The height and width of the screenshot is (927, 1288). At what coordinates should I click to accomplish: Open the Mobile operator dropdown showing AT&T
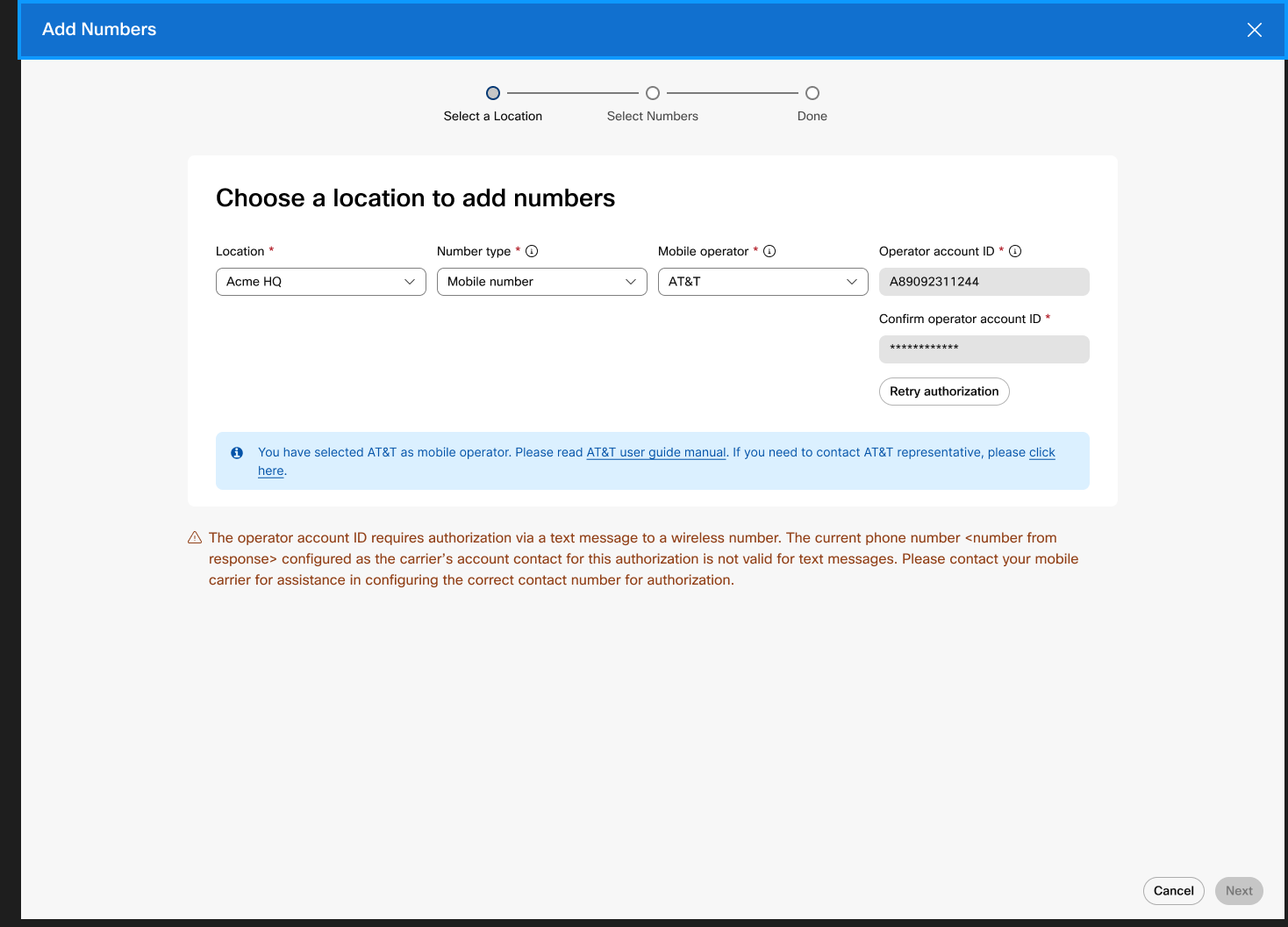(762, 282)
